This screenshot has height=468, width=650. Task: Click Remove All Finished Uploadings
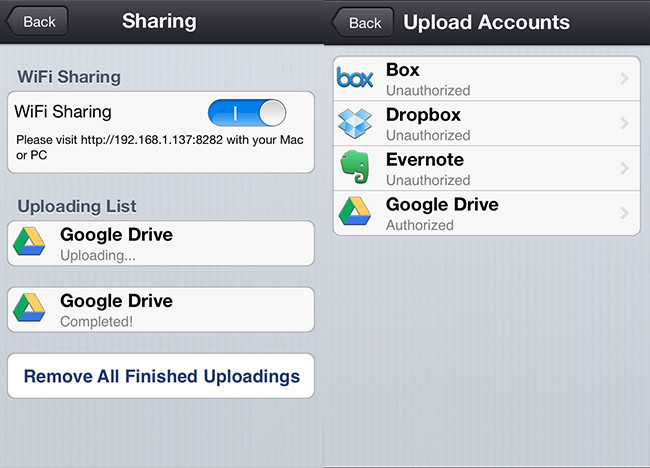(161, 376)
